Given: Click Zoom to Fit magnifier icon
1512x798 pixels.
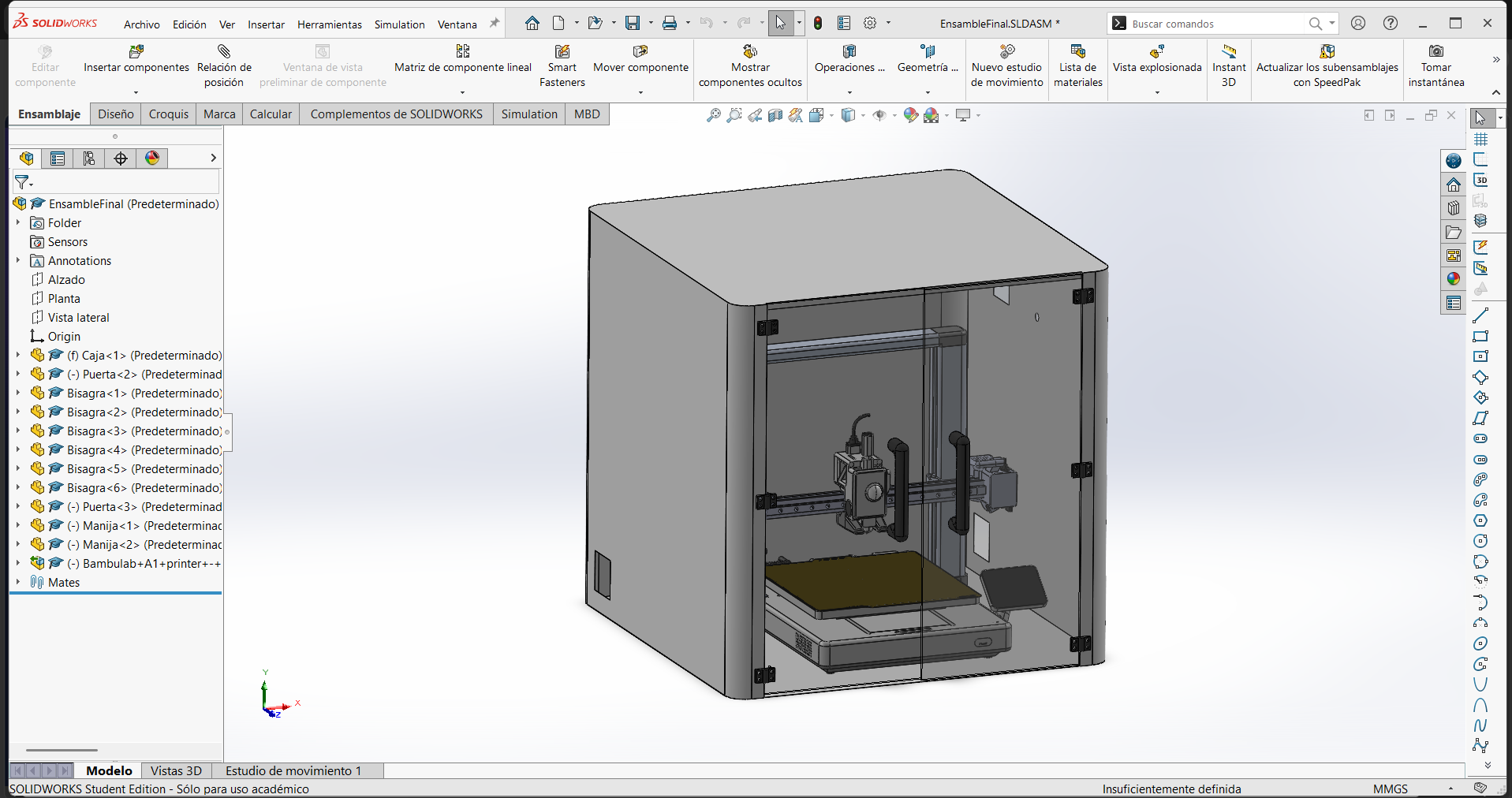Looking at the screenshot, I should [713, 115].
